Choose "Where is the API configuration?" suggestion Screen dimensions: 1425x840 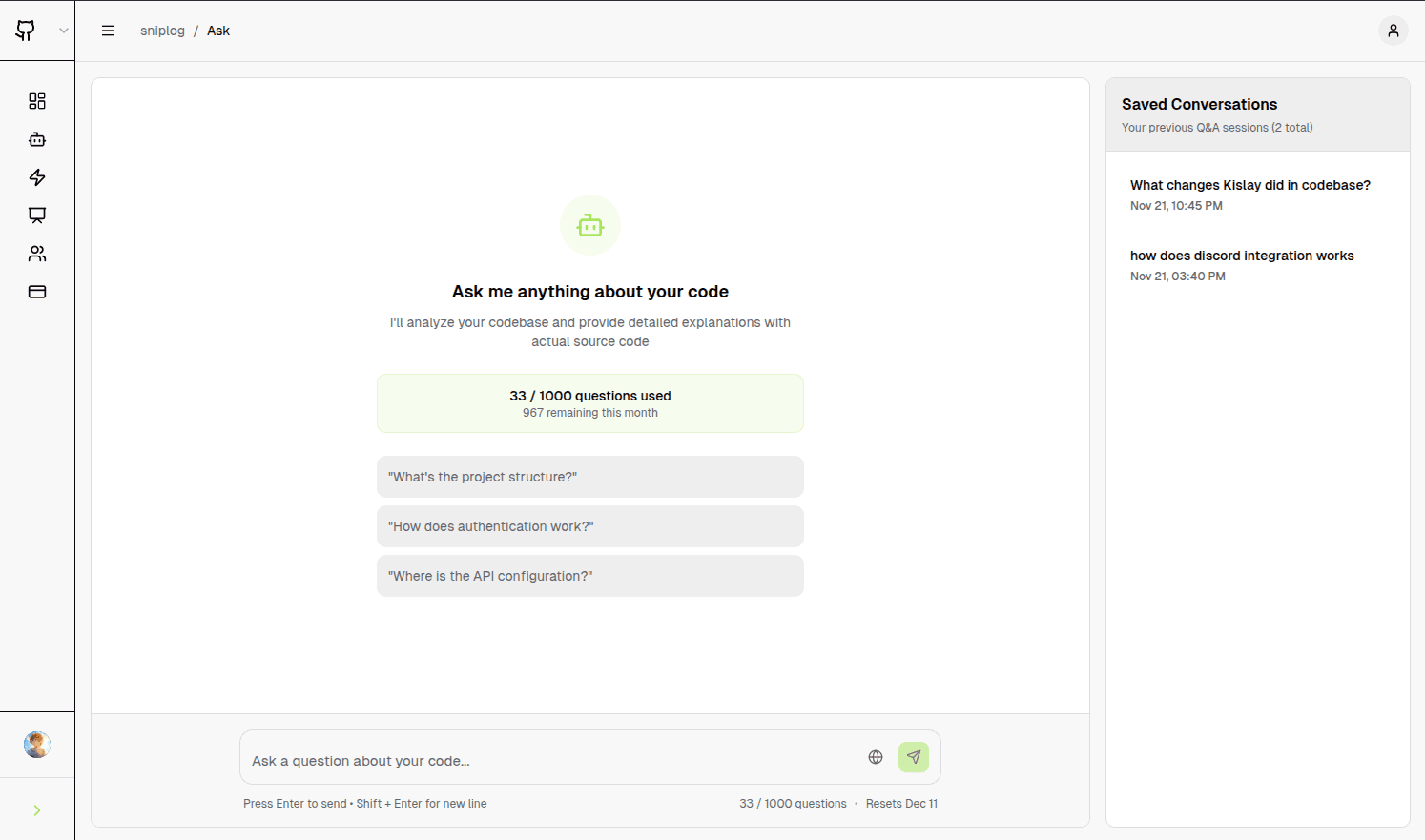pos(589,576)
